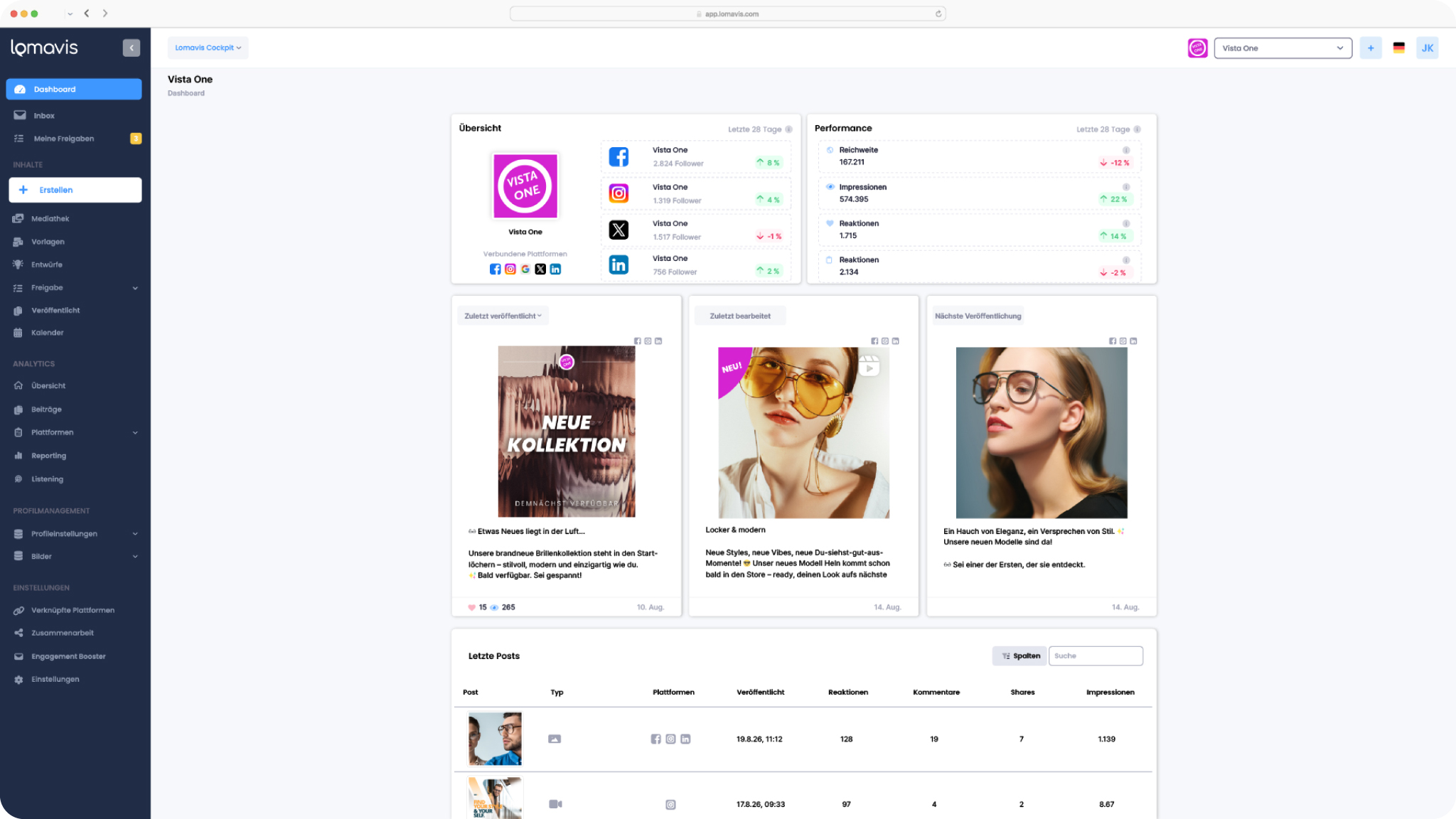This screenshot has width=1456, height=819.
Task: Click the Erstellen button
Action: point(75,190)
